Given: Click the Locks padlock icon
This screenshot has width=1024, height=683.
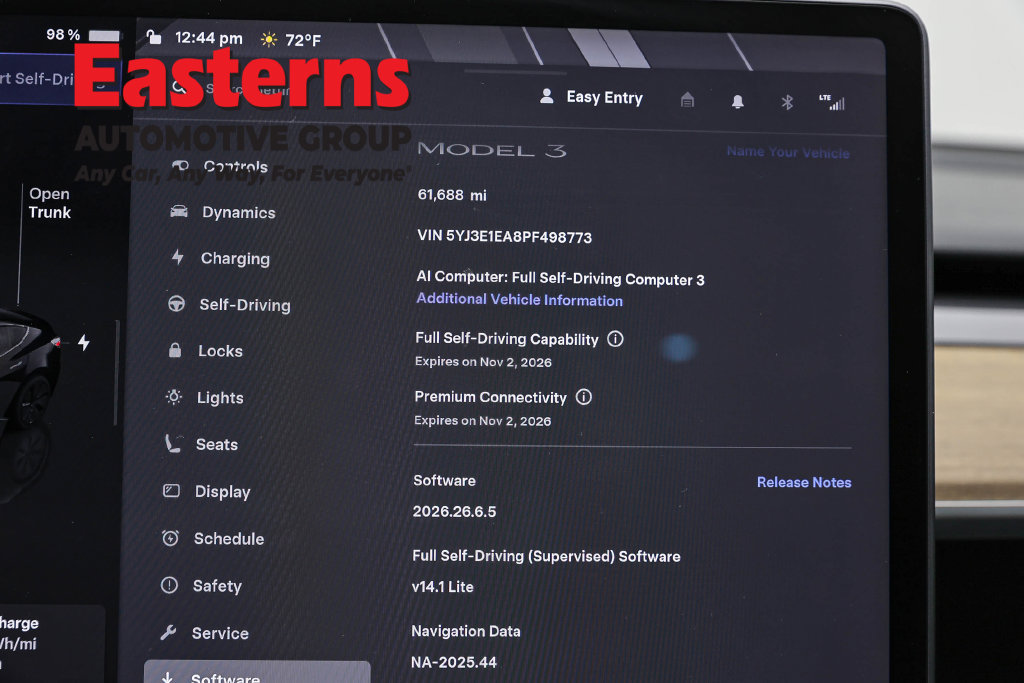Looking at the screenshot, I should coord(175,350).
